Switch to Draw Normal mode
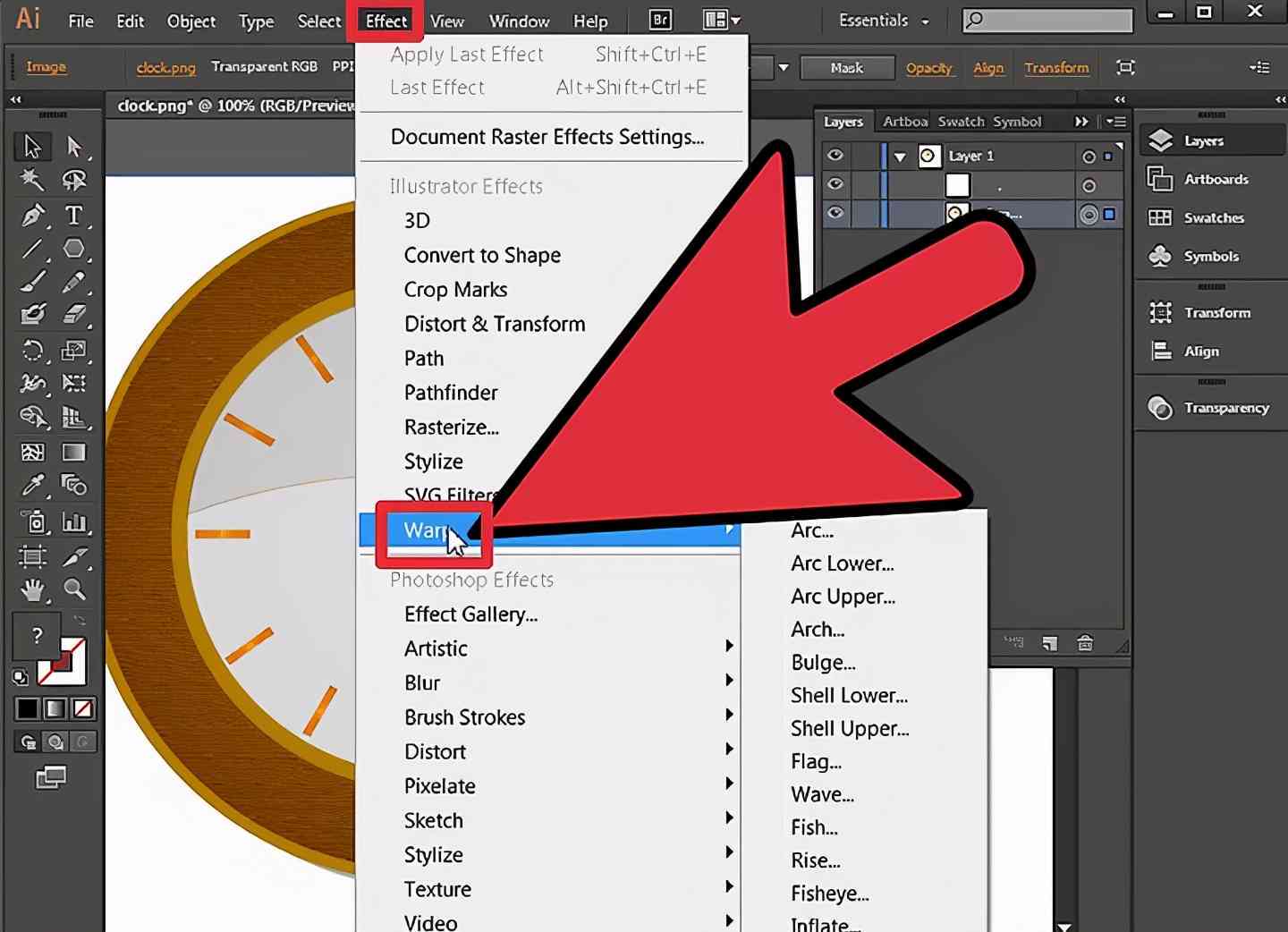Screen dimensions: 1288x932 point(28,741)
